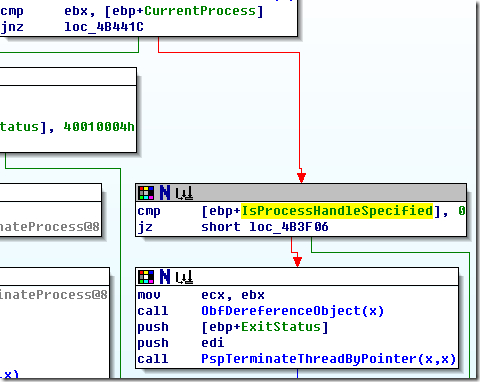Select the 'ecx, ebx' operands

pyautogui.click(x=233, y=295)
